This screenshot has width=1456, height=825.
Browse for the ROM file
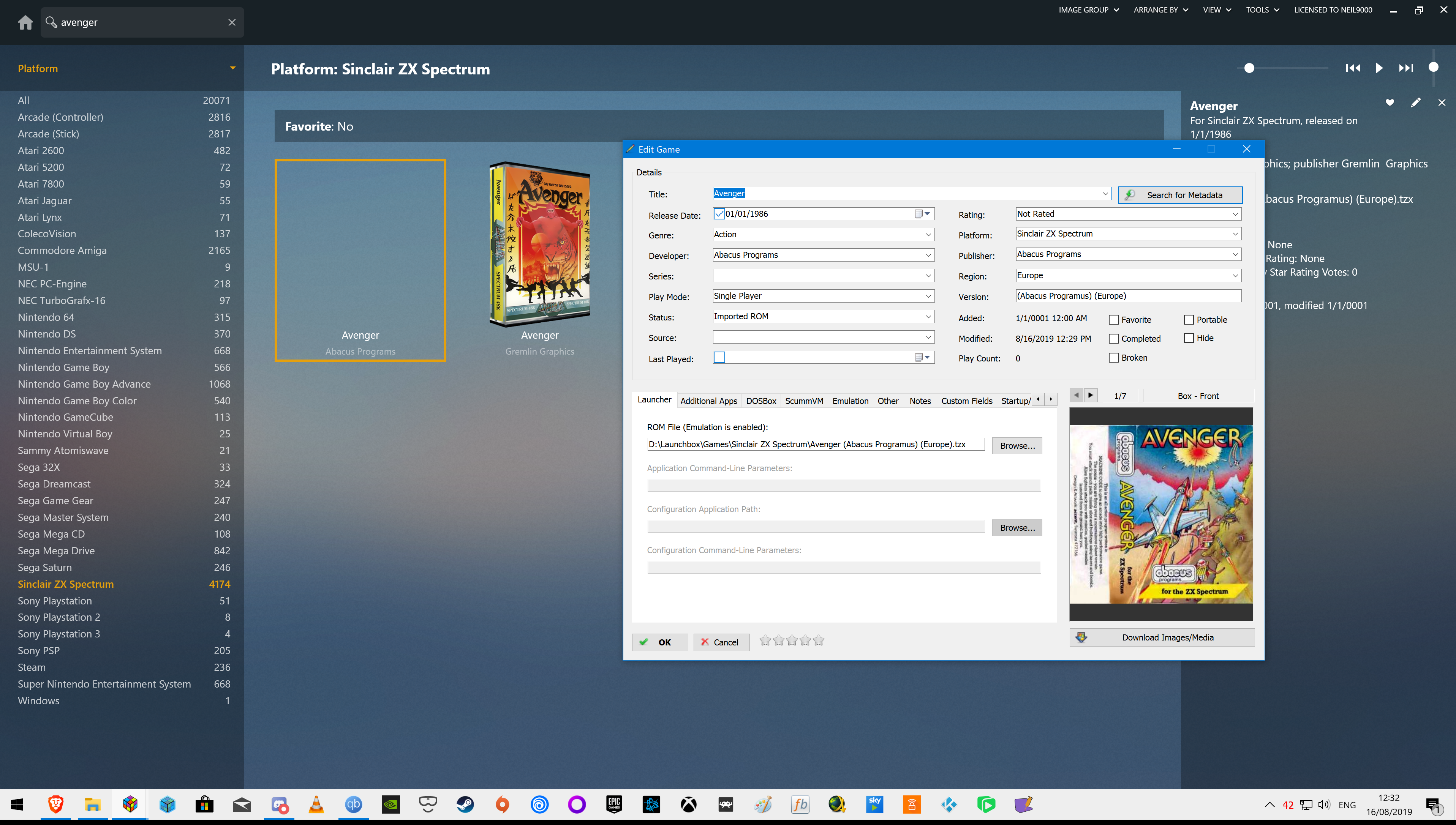(x=1017, y=445)
